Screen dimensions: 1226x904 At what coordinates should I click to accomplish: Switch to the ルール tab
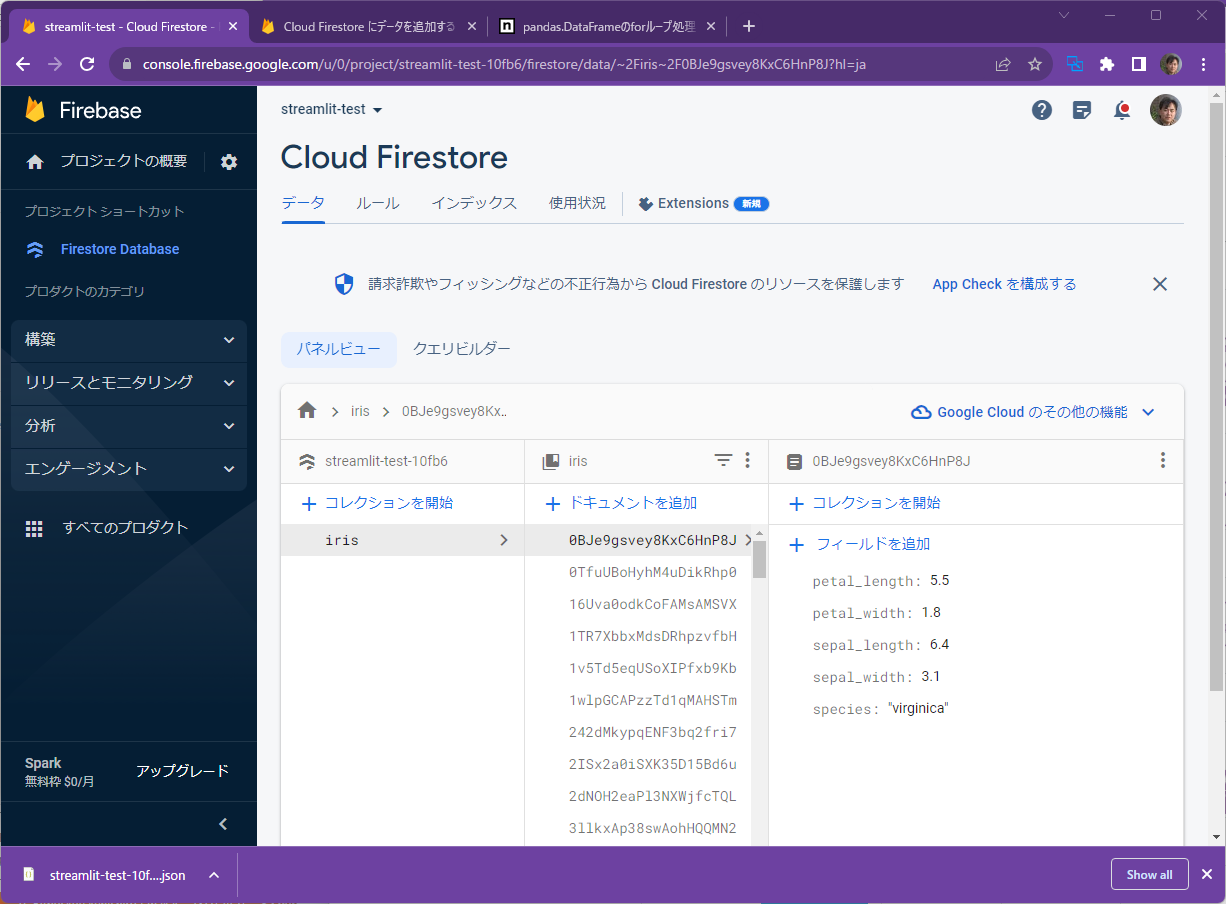coord(377,202)
